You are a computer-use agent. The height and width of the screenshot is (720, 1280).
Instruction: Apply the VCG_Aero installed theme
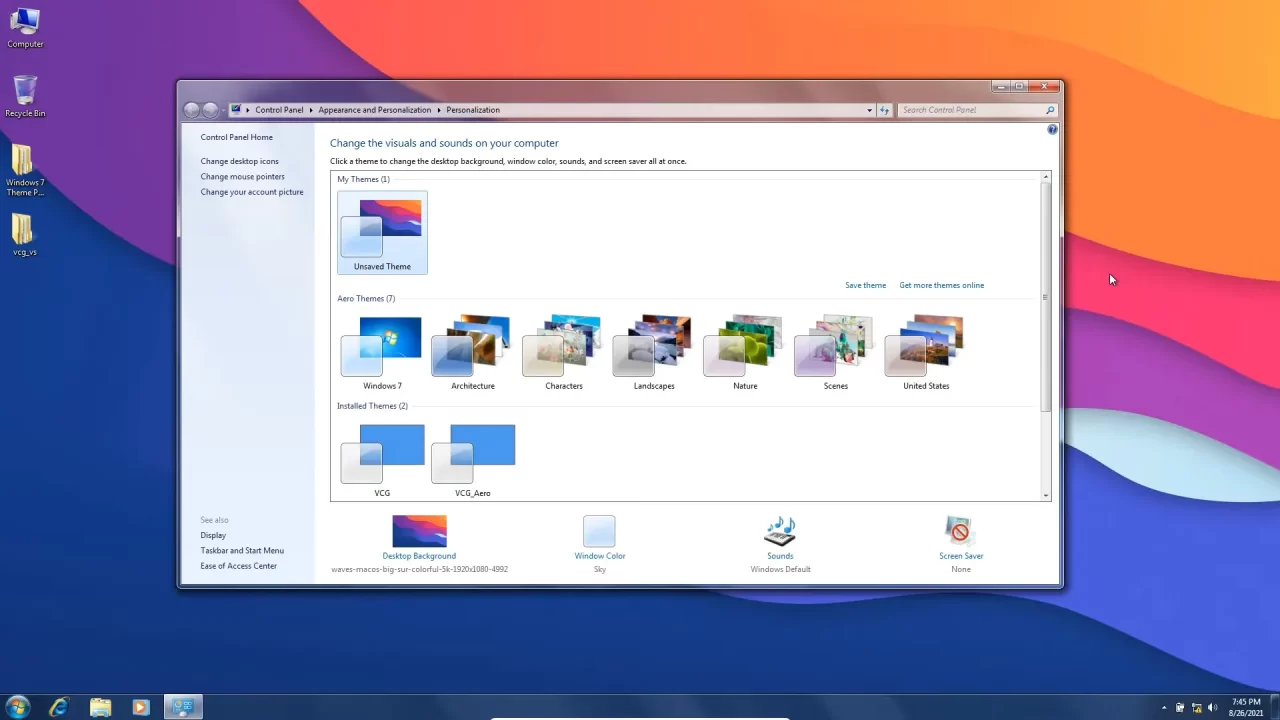473,459
